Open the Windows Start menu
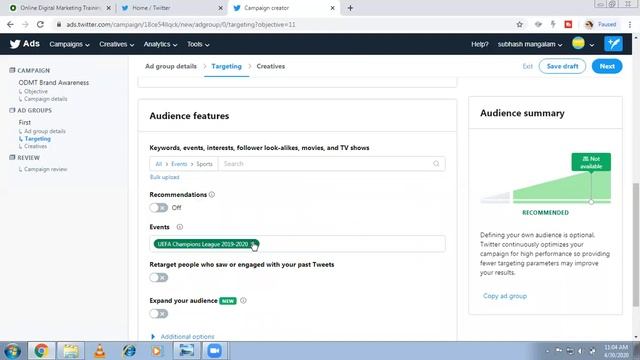The image size is (640, 360). click(12, 351)
